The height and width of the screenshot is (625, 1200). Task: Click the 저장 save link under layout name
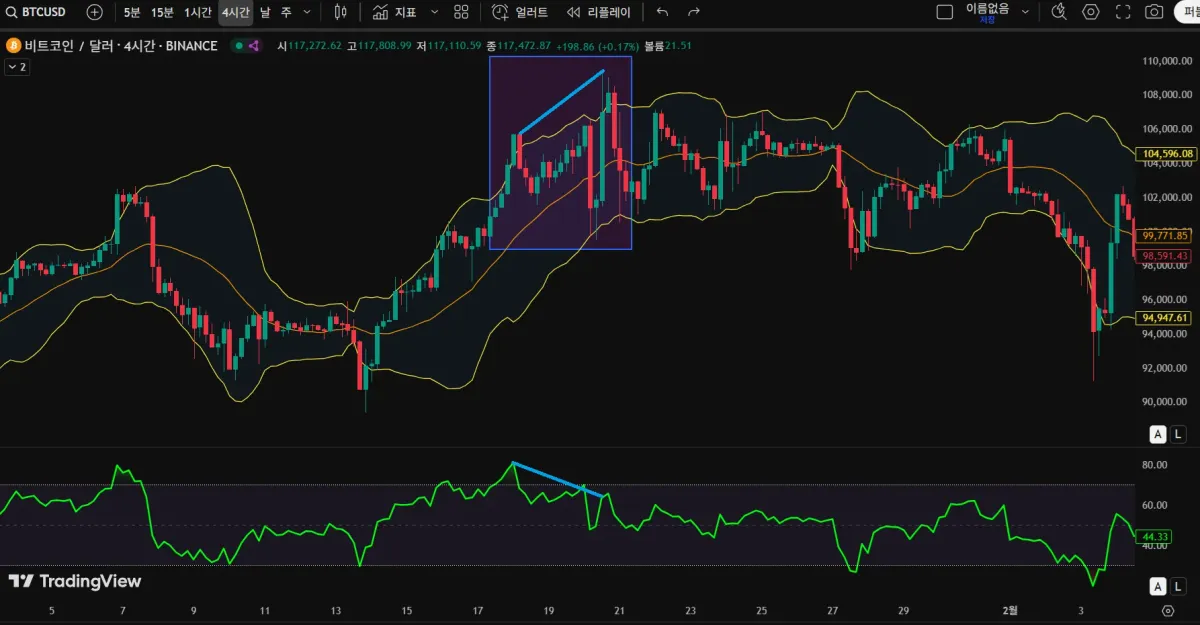(x=987, y=19)
